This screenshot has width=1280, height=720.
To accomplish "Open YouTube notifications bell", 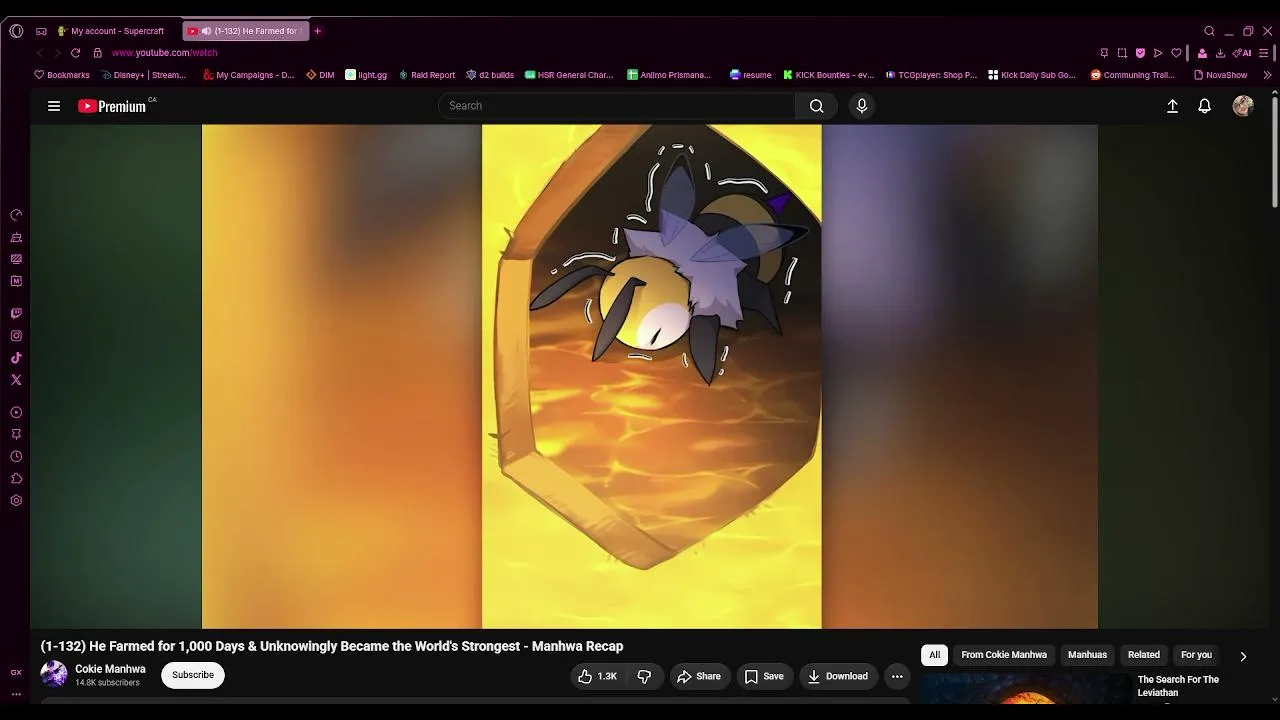I will (x=1205, y=106).
